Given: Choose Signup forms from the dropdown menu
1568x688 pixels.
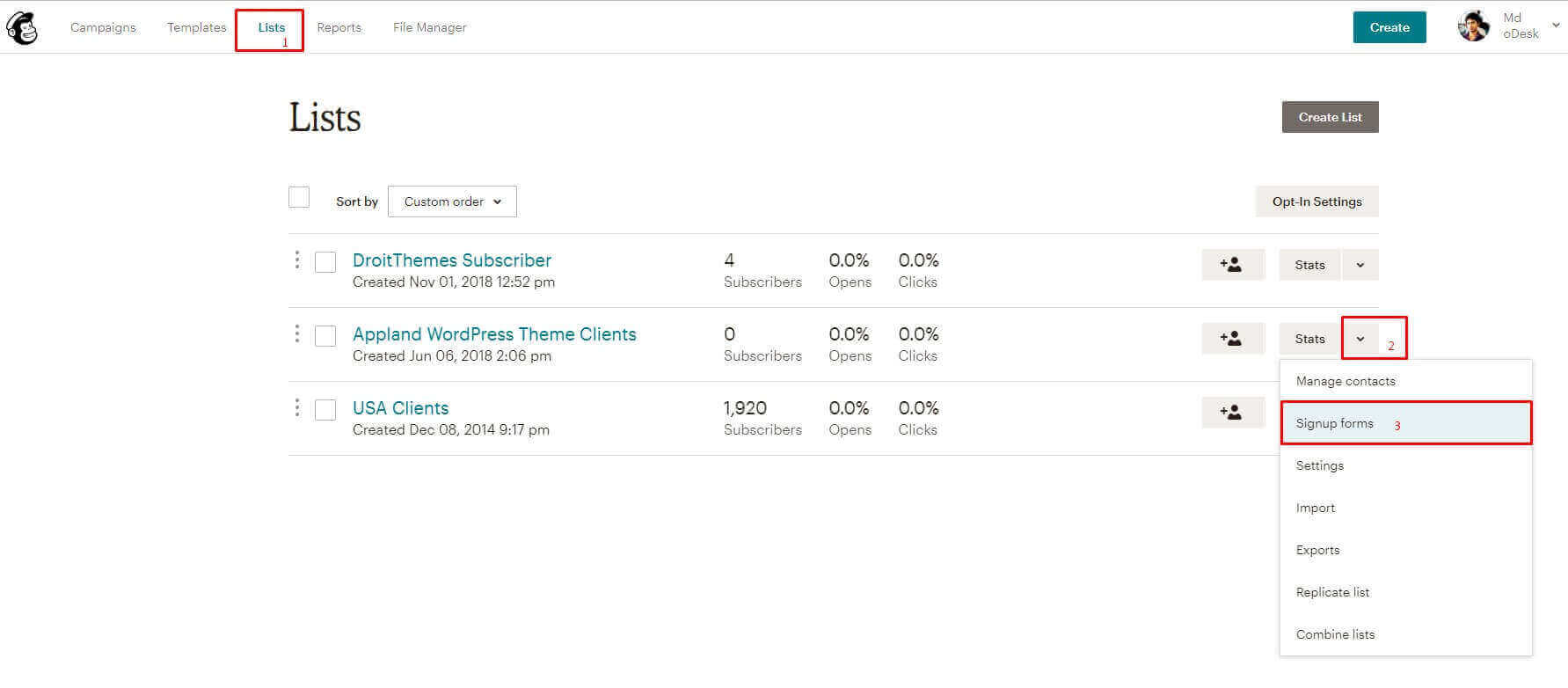Looking at the screenshot, I should pos(1334,423).
